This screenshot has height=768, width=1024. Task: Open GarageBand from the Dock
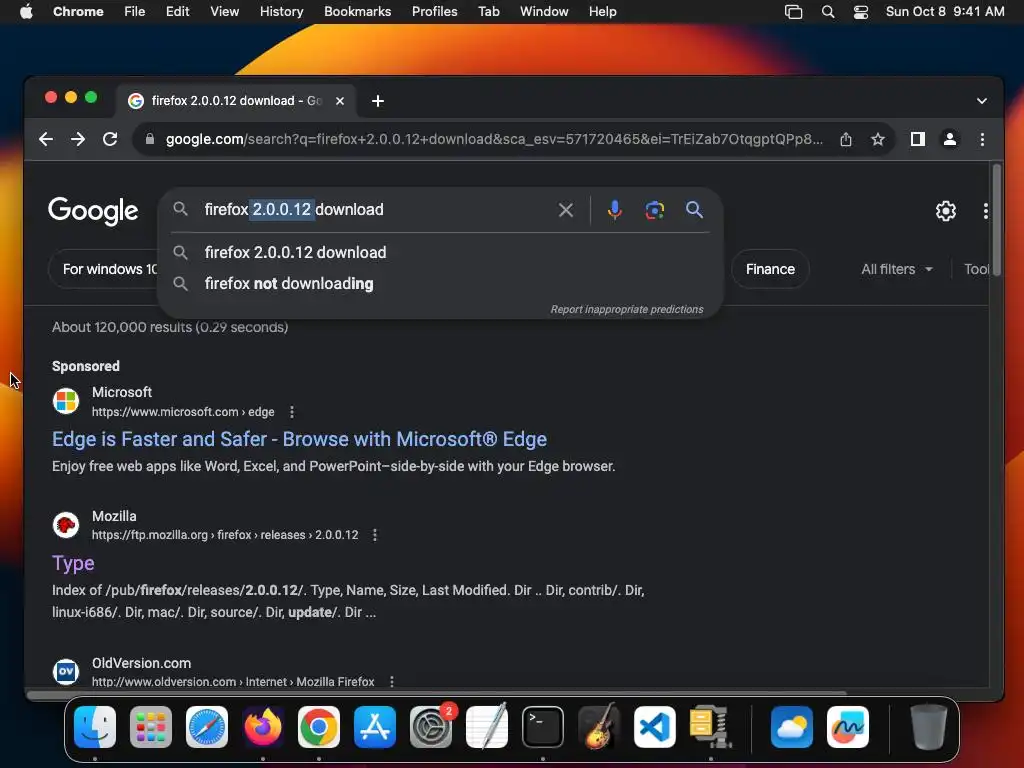[x=599, y=727]
